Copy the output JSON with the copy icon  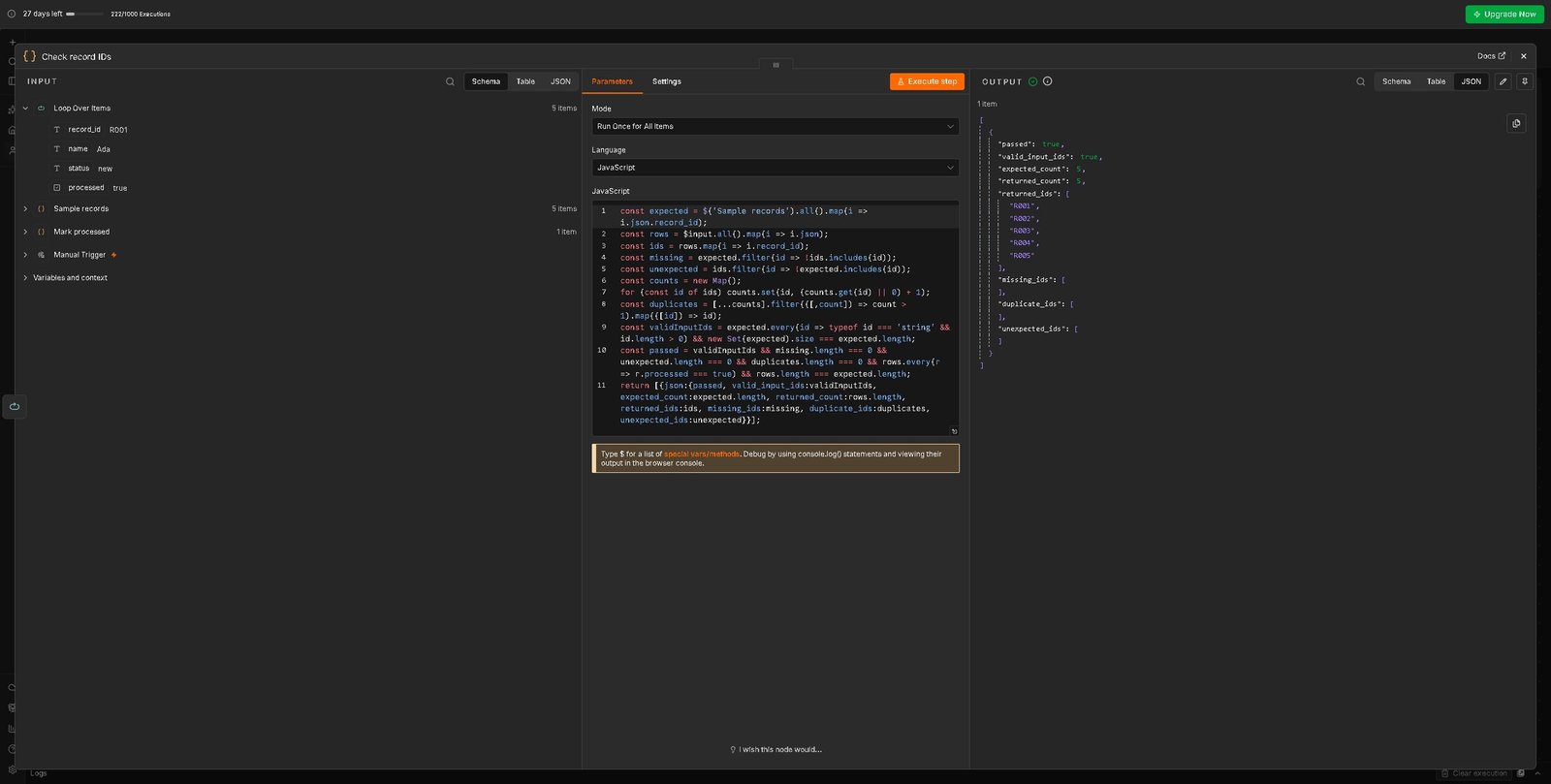[x=1517, y=123]
